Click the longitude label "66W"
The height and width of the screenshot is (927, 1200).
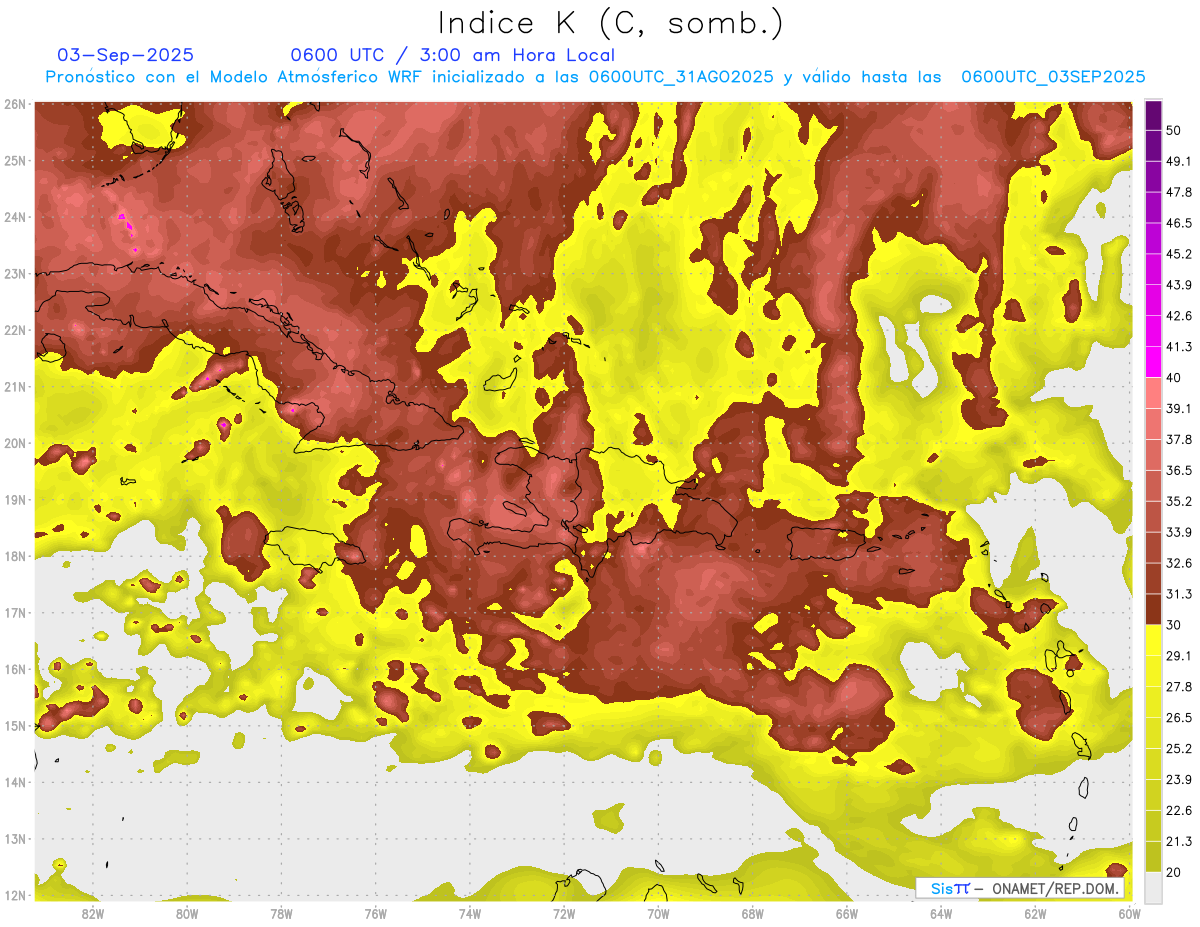coord(846,914)
